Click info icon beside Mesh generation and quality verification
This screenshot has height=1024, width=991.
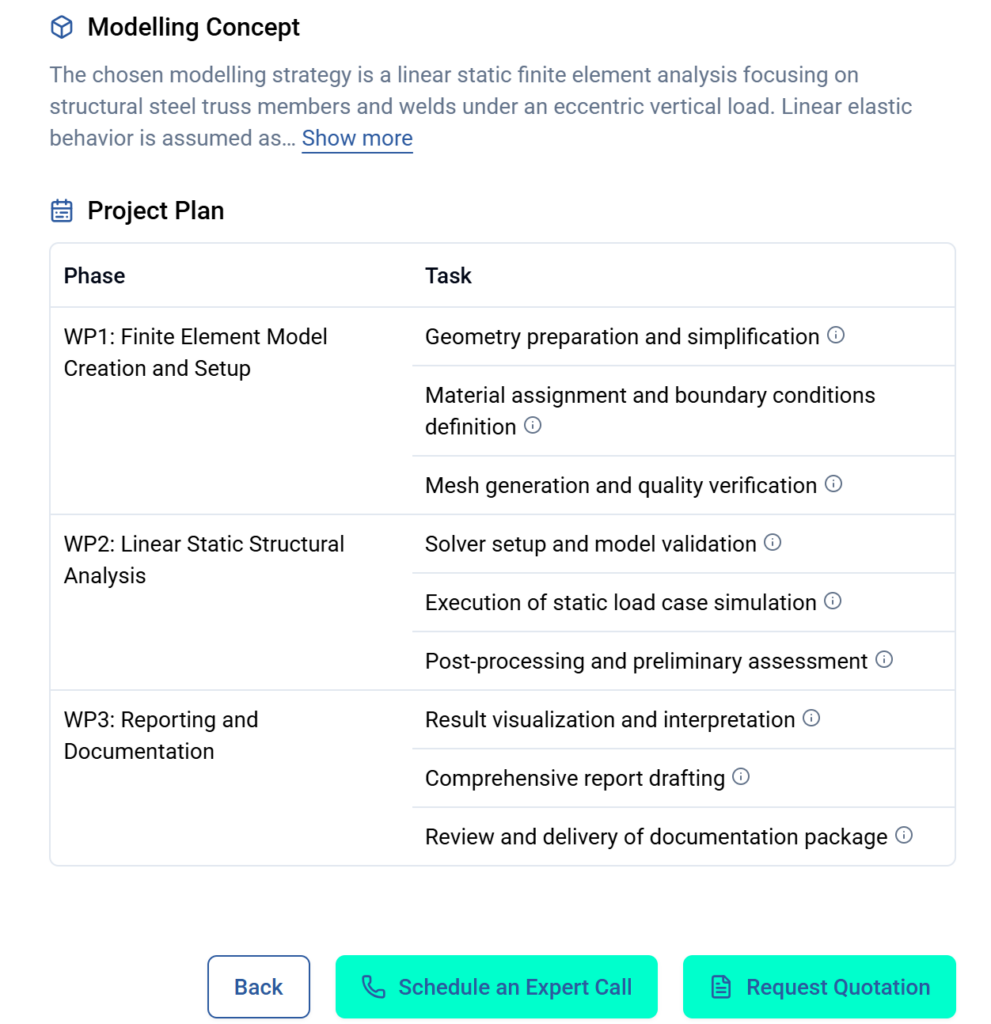coord(834,485)
